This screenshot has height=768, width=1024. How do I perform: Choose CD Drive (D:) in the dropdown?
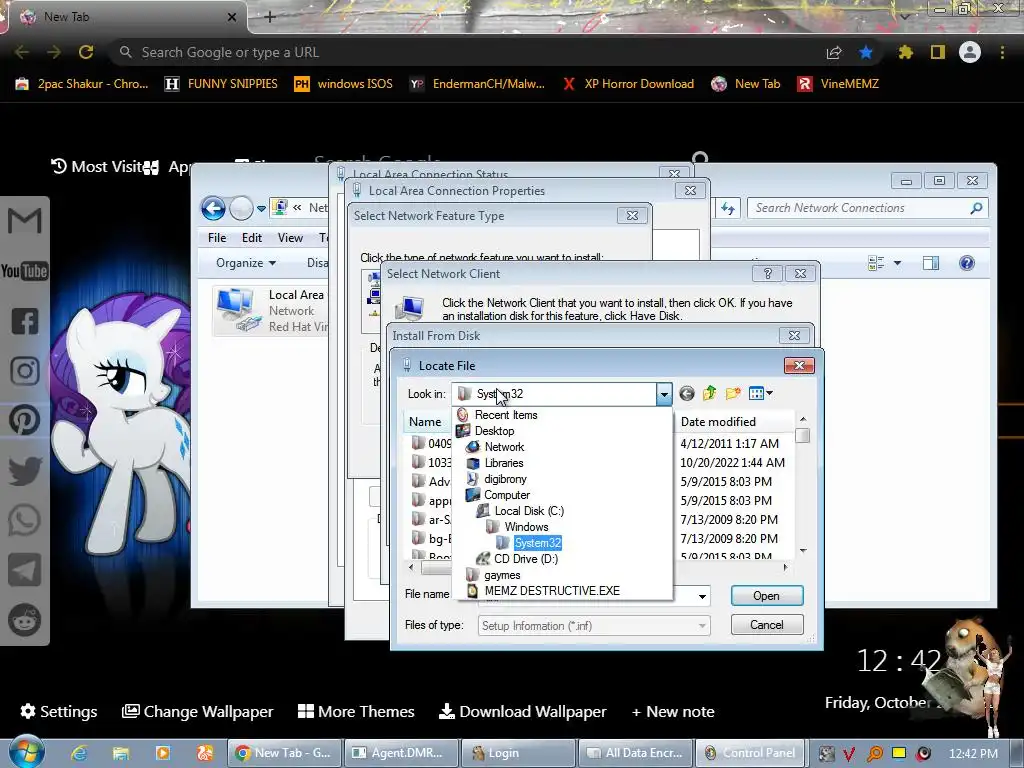517,559
